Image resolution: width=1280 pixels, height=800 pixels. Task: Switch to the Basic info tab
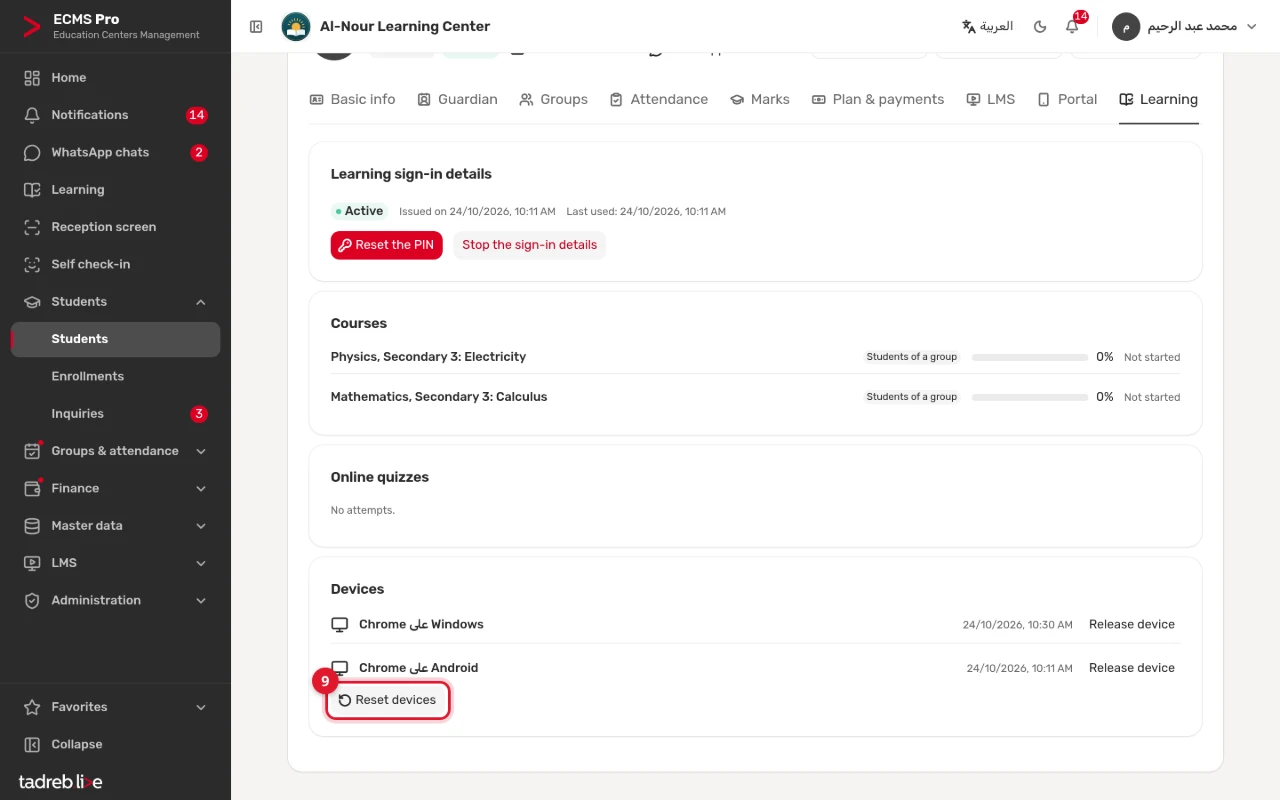(352, 99)
